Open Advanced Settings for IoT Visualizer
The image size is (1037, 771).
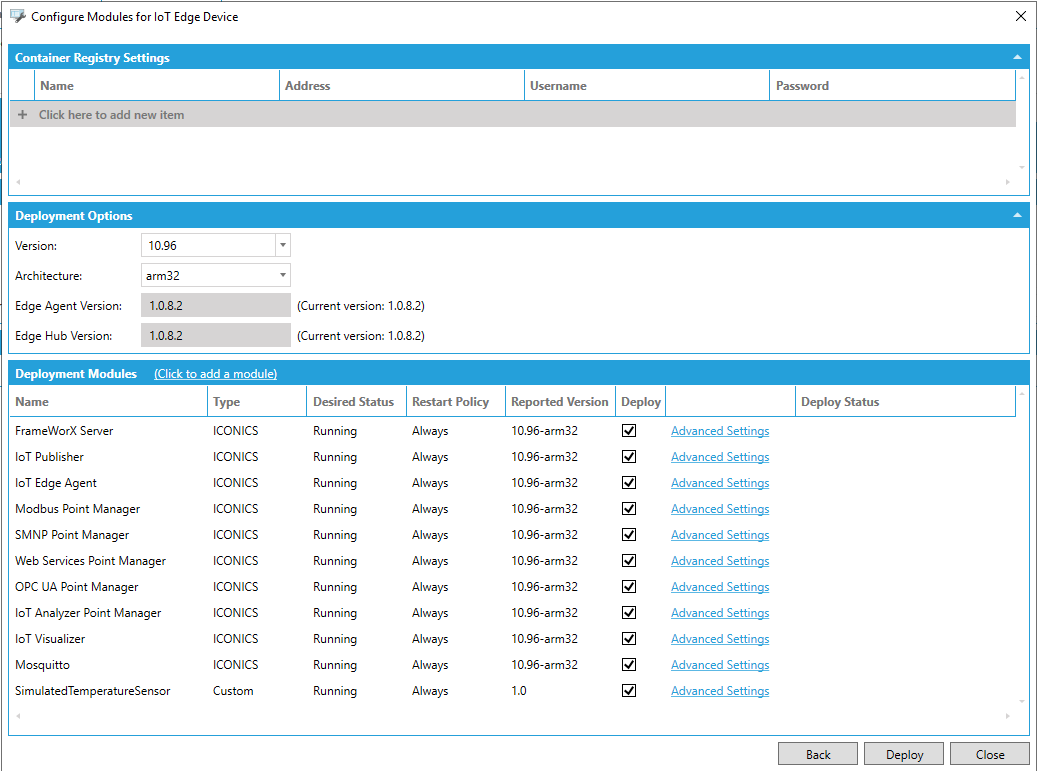click(x=720, y=639)
